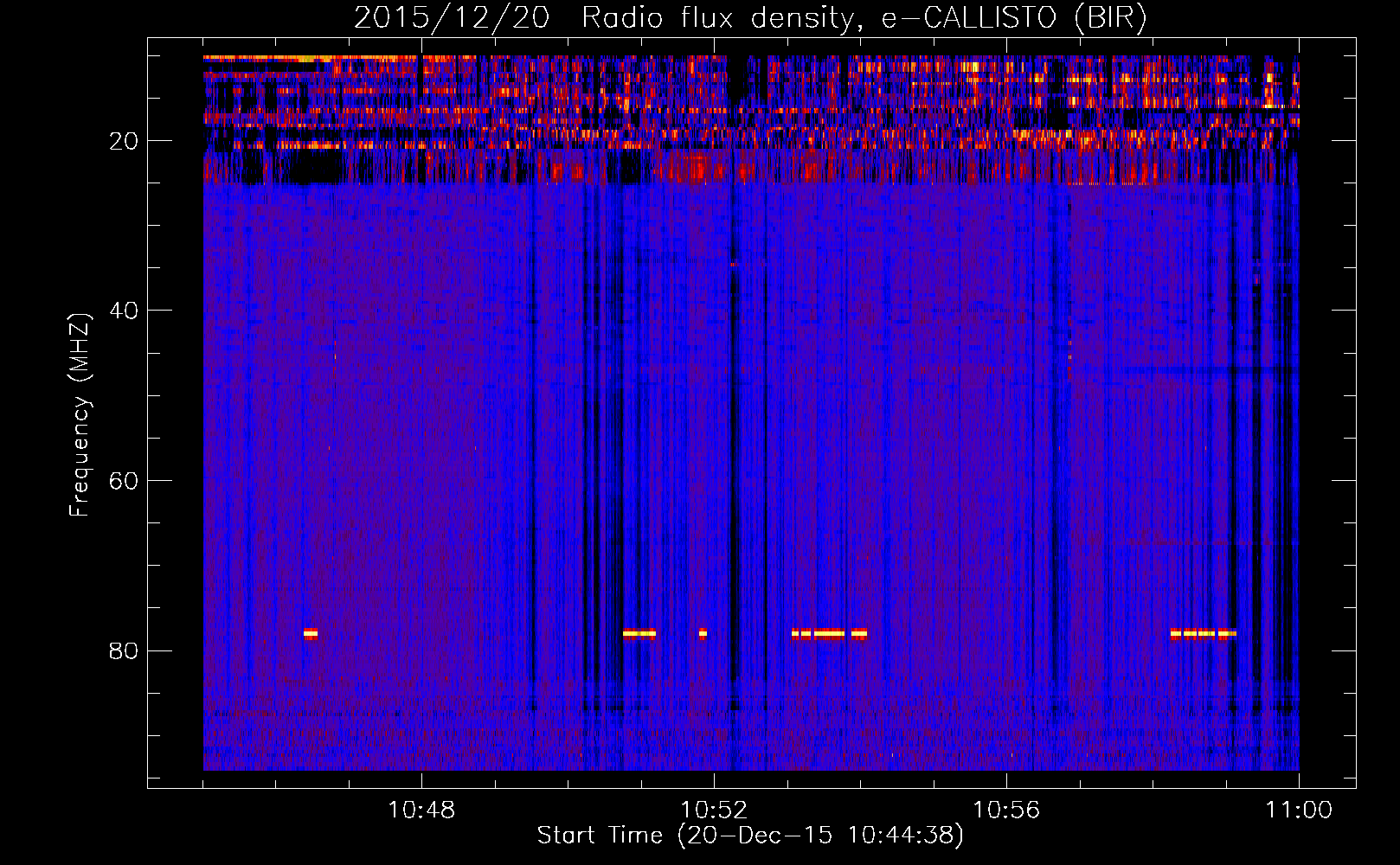Click the 10:48 time tick label
This screenshot has height=865, width=1400.
[421, 811]
